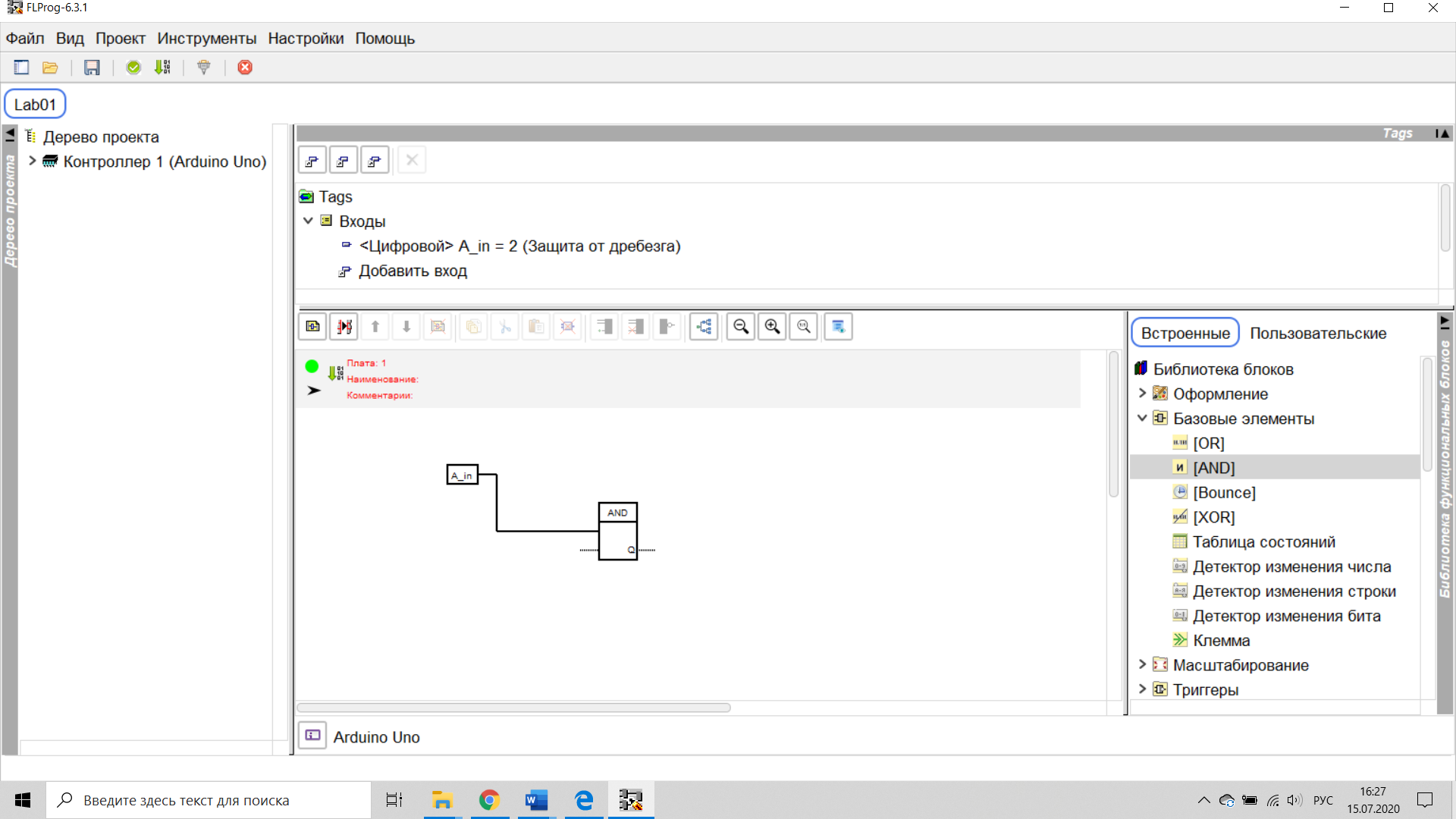Click the compile and upload icon in main toolbar
Viewport: 1456px width, 819px height.
(162, 67)
